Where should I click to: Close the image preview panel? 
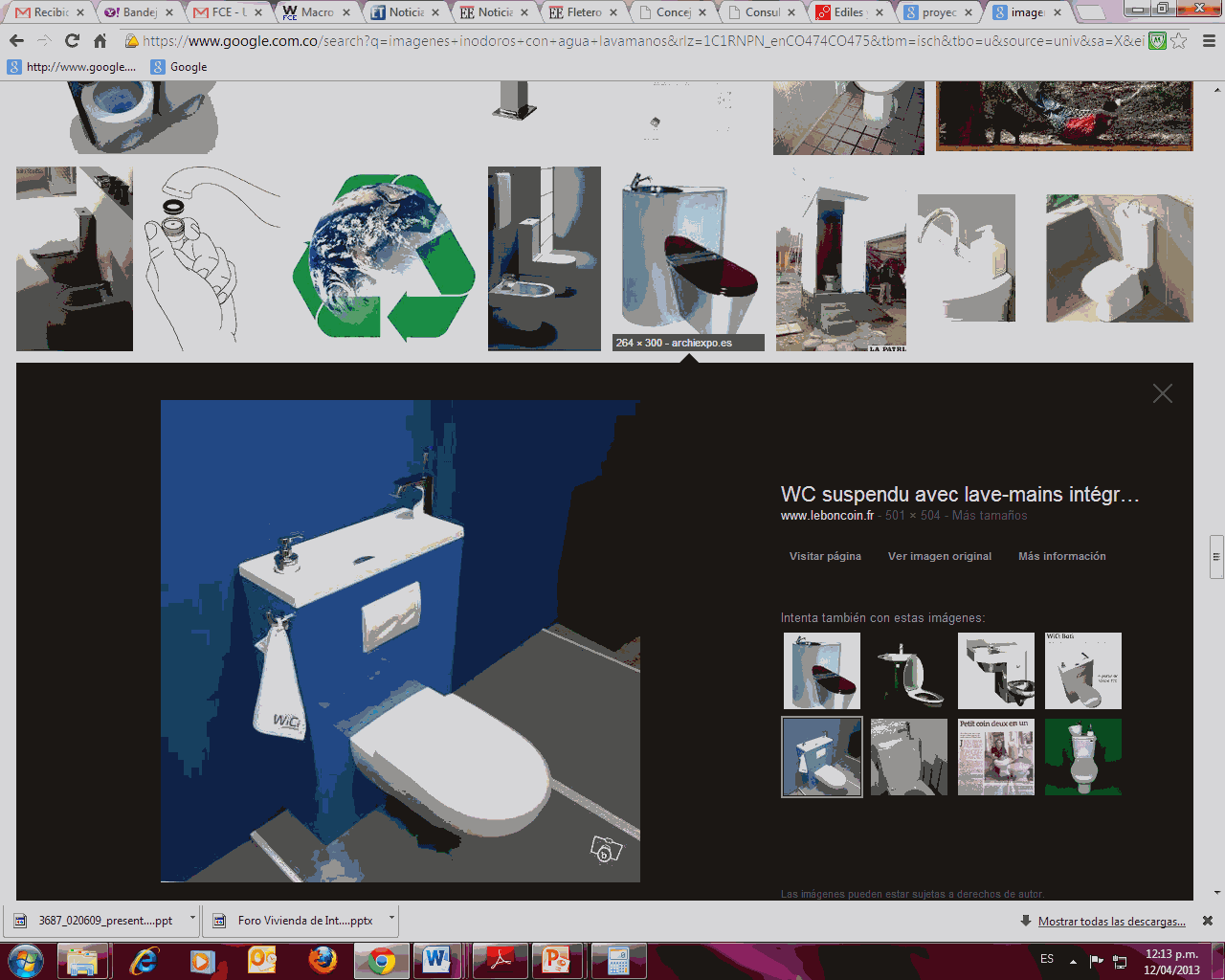point(1162,393)
